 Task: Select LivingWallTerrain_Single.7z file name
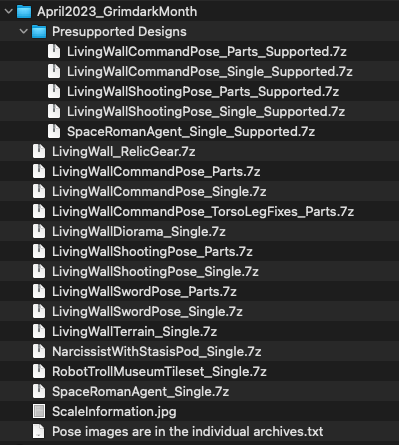click(134, 332)
